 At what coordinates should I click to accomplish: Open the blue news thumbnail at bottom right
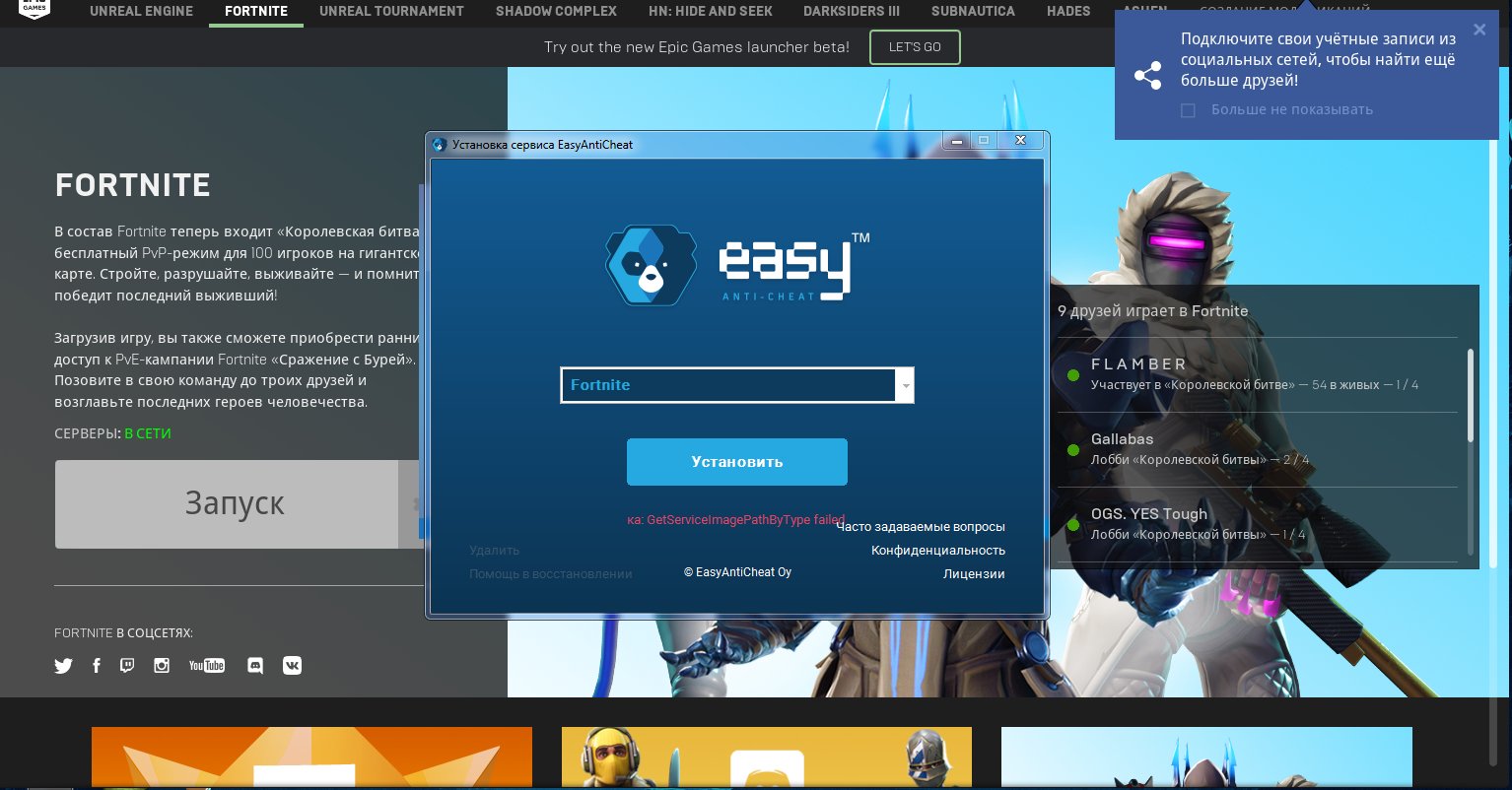coord(1206,758)
